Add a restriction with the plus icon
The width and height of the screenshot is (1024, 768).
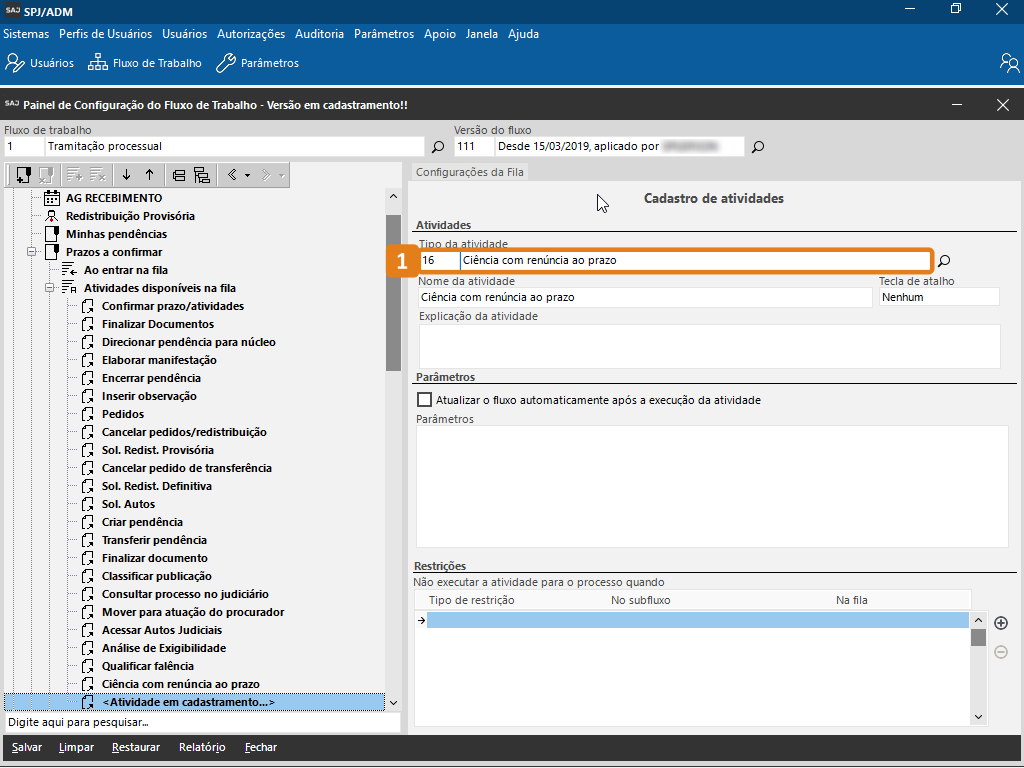(1000, 623)
